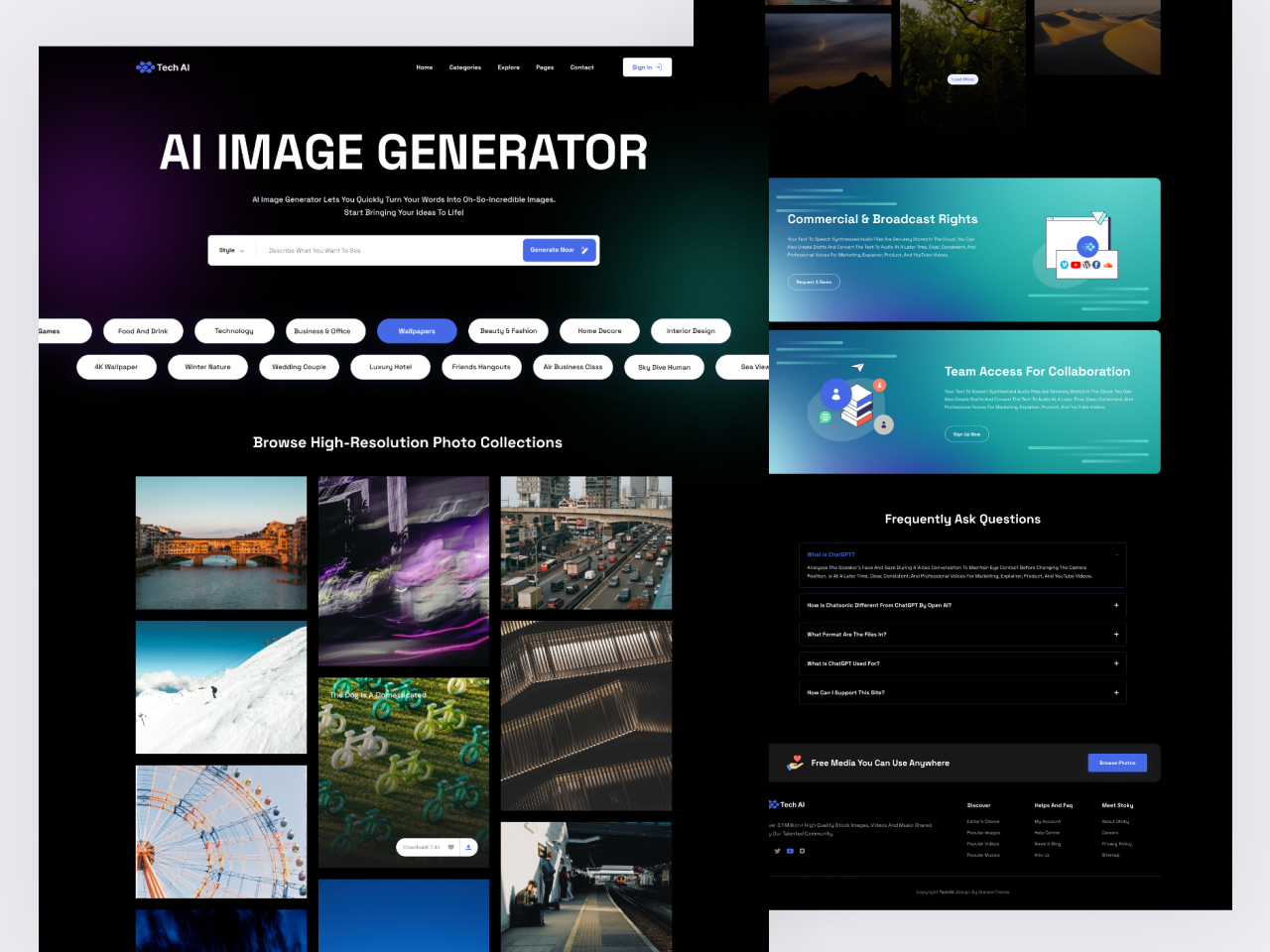The image size is (1270, 952).
Task: Open the Contact nav item
Action: pos(582,67)
